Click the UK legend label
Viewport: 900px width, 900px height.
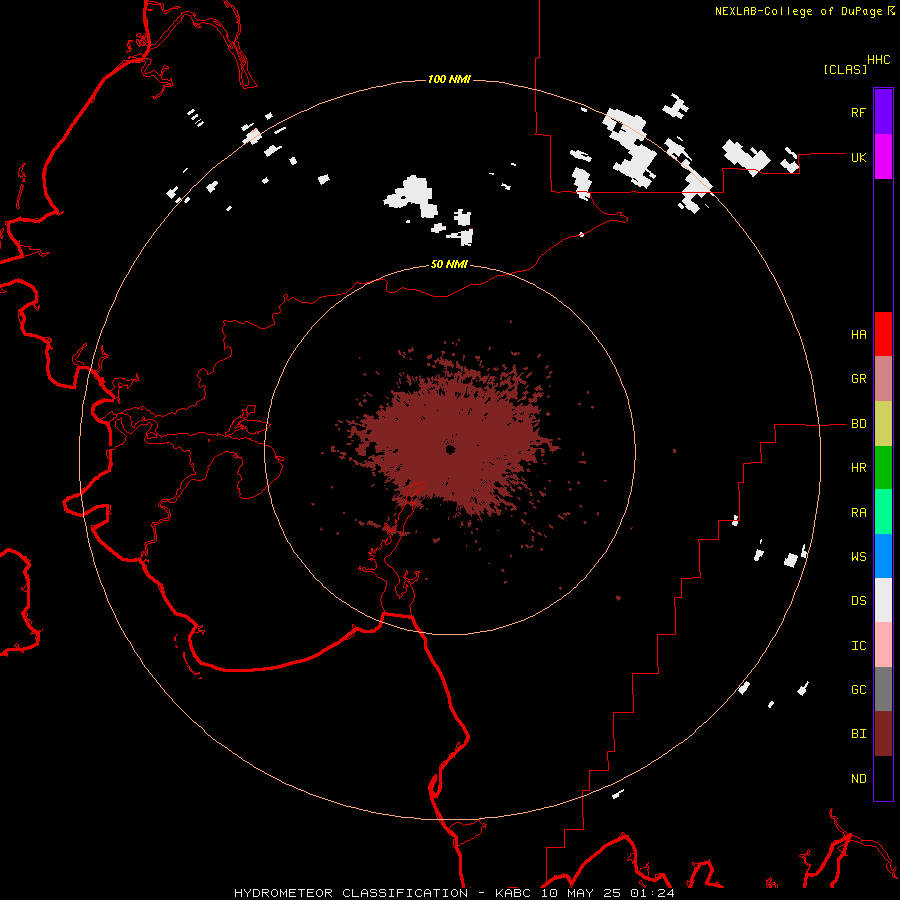(x=858, y=157)
